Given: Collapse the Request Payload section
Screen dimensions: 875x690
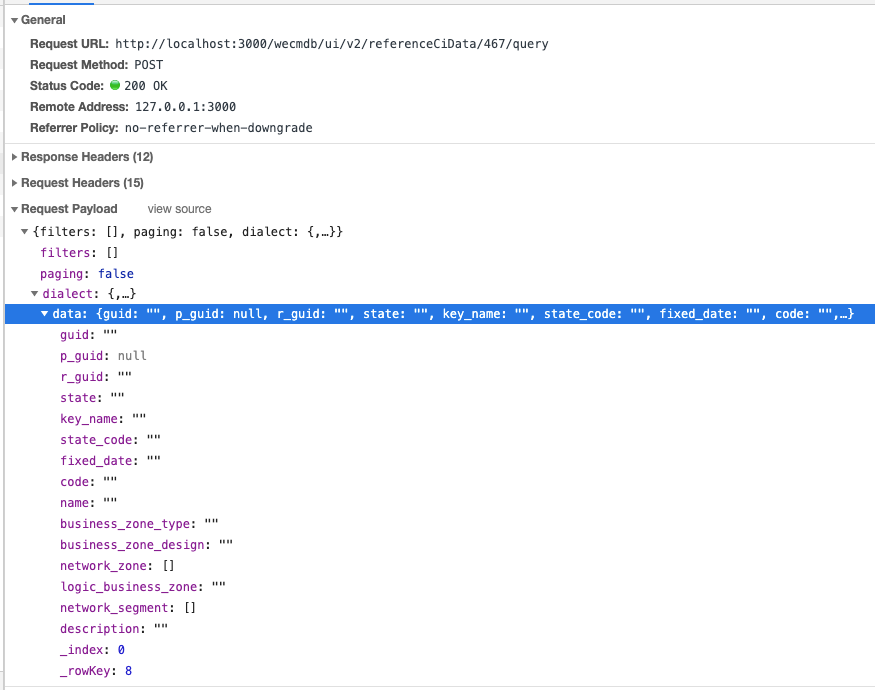Looking at the screenshot, I should (12, 209).
